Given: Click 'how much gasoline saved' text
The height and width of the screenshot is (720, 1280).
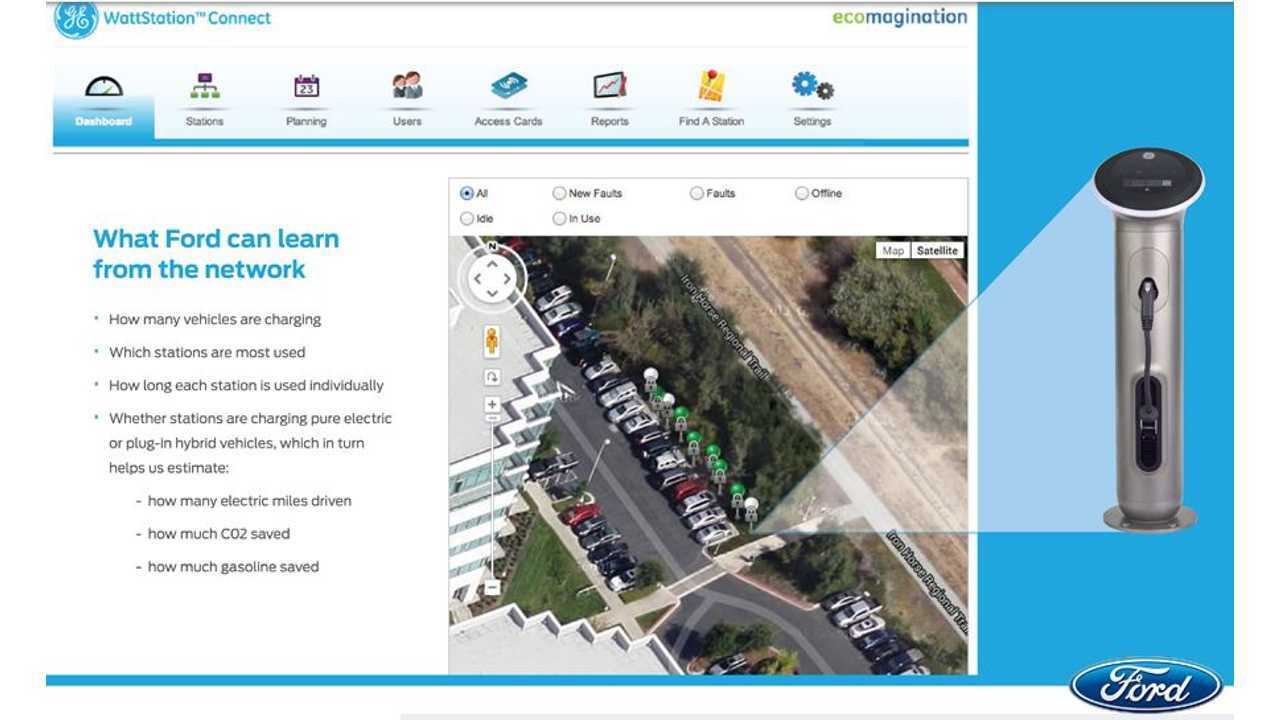Looking at the screenshot, I should click(x=233, y=566).
